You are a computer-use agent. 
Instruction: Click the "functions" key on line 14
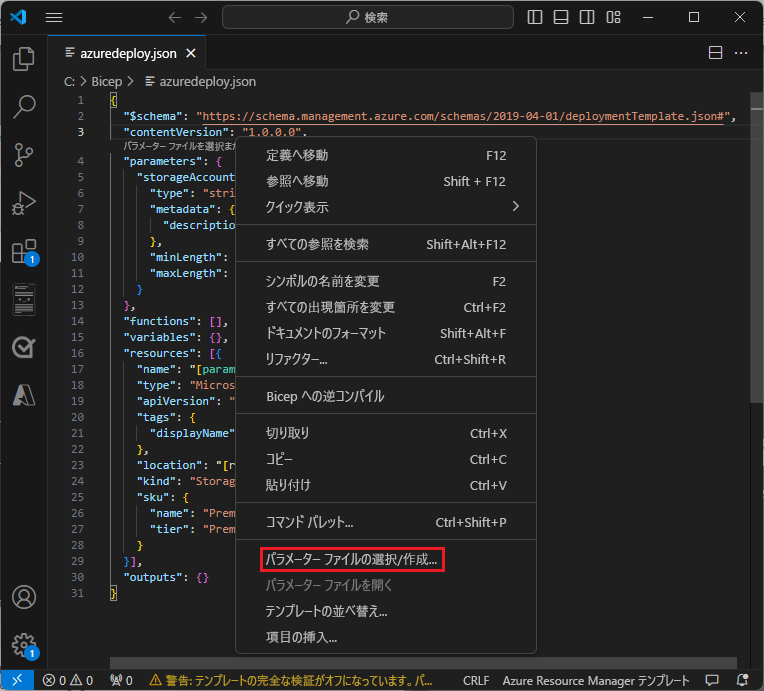(x=159, y=321)
